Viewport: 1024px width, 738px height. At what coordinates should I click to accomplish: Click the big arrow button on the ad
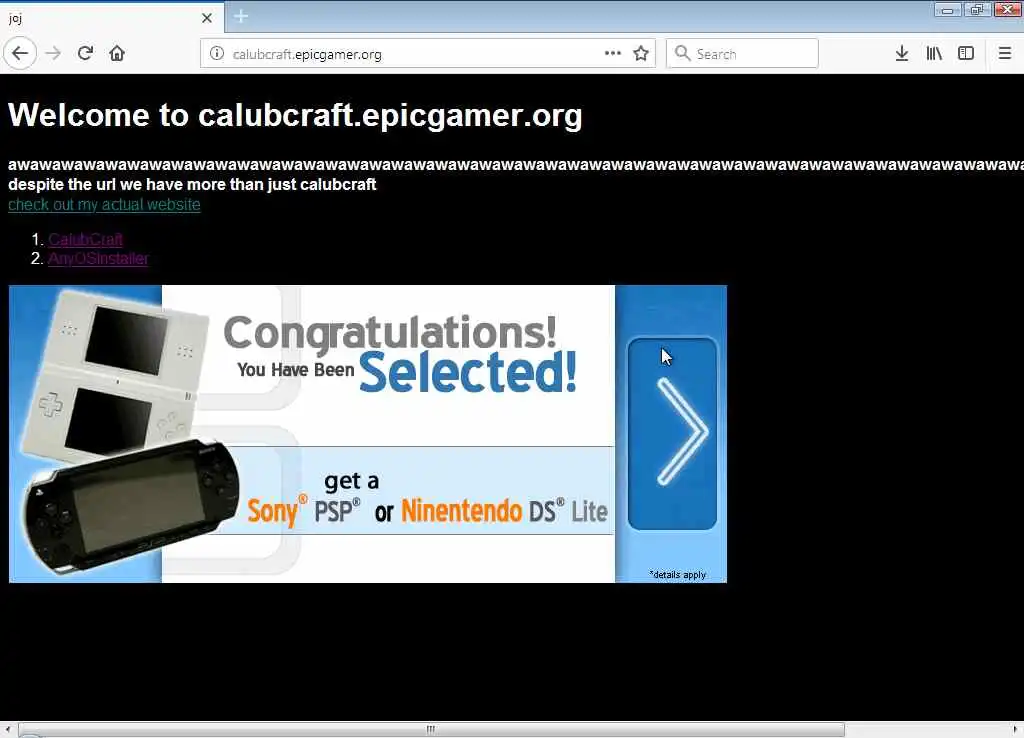(x=672, y=433)
